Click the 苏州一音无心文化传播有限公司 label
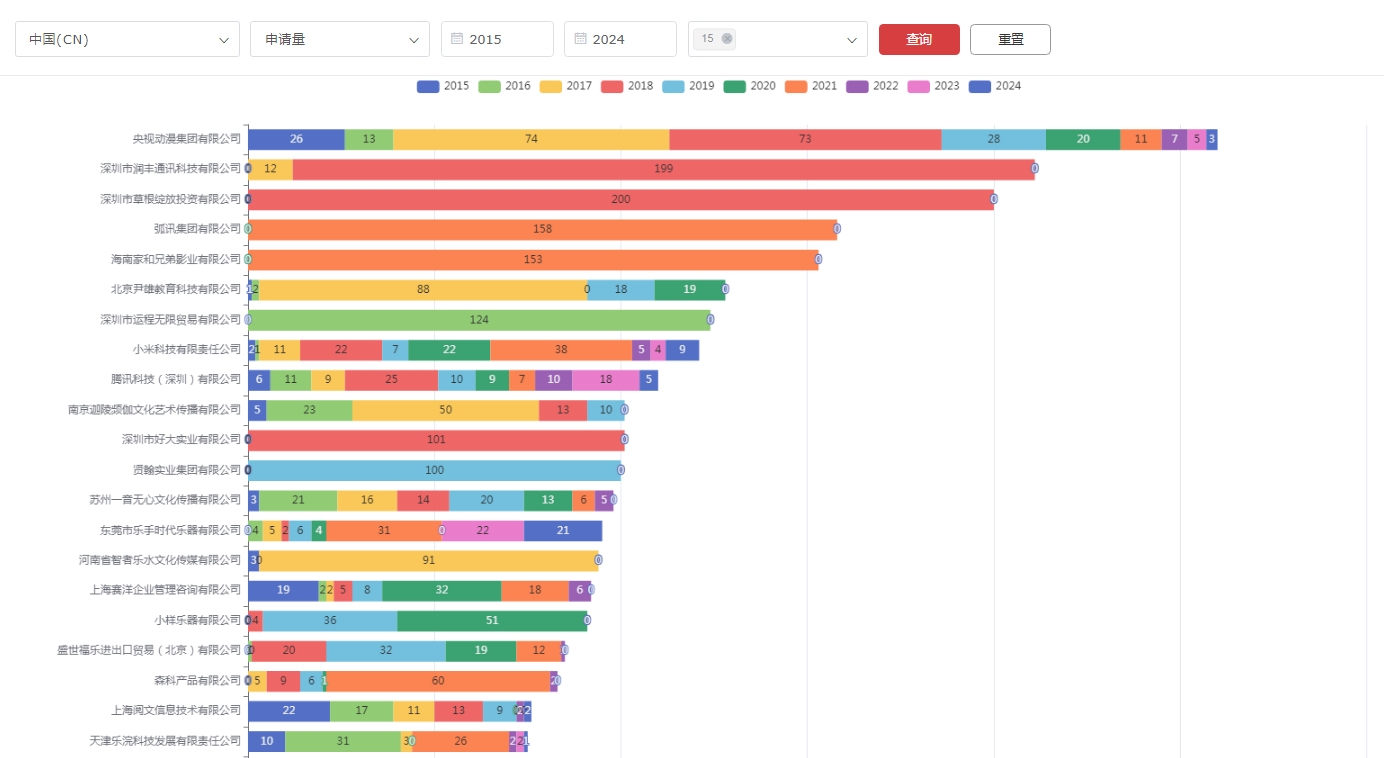This screenshot has height=758, width=1384. pyautogui.click(x=166, y=499)
